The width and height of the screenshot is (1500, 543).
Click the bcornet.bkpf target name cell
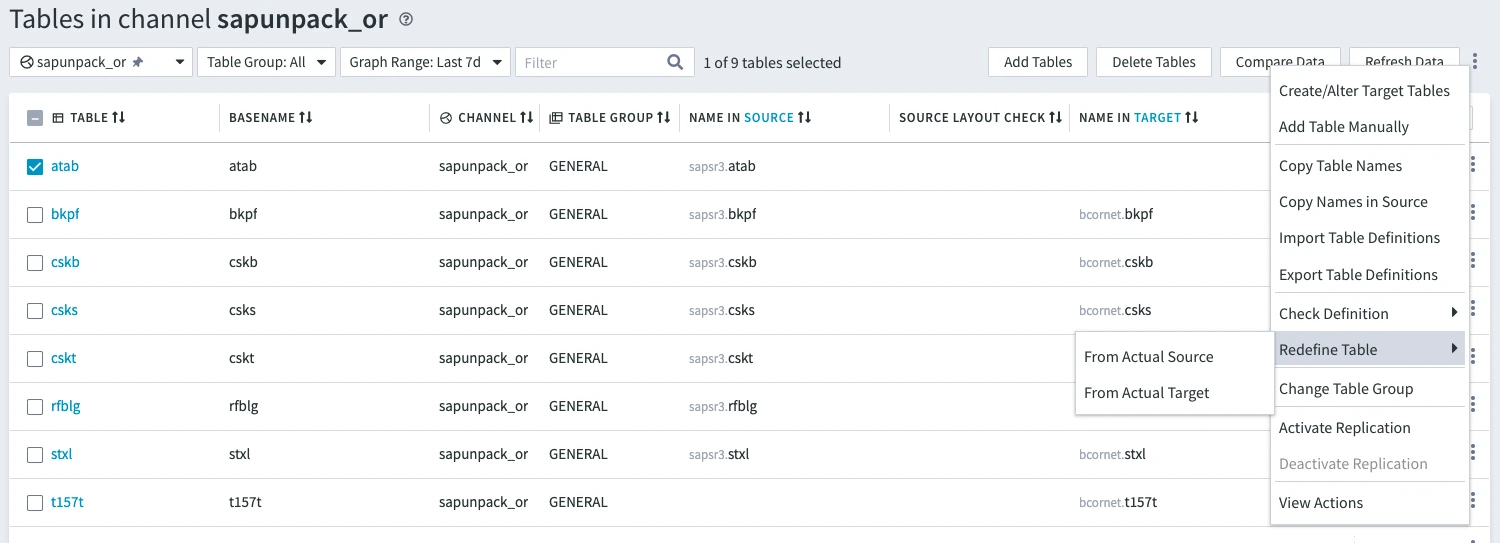point(1116,214)
